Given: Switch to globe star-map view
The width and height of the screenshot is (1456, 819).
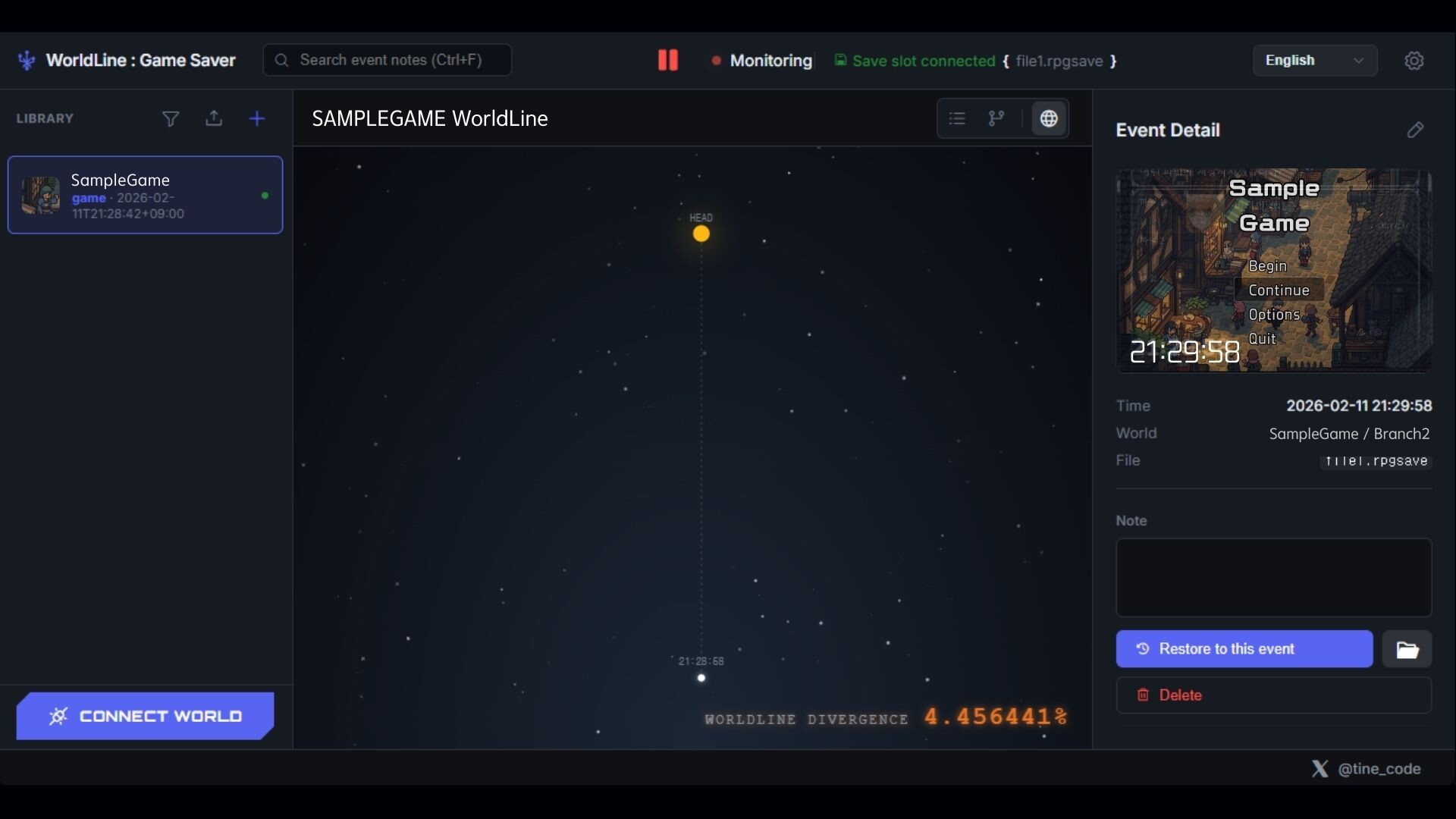Looking at the screenshot, I should point(1049,119).
